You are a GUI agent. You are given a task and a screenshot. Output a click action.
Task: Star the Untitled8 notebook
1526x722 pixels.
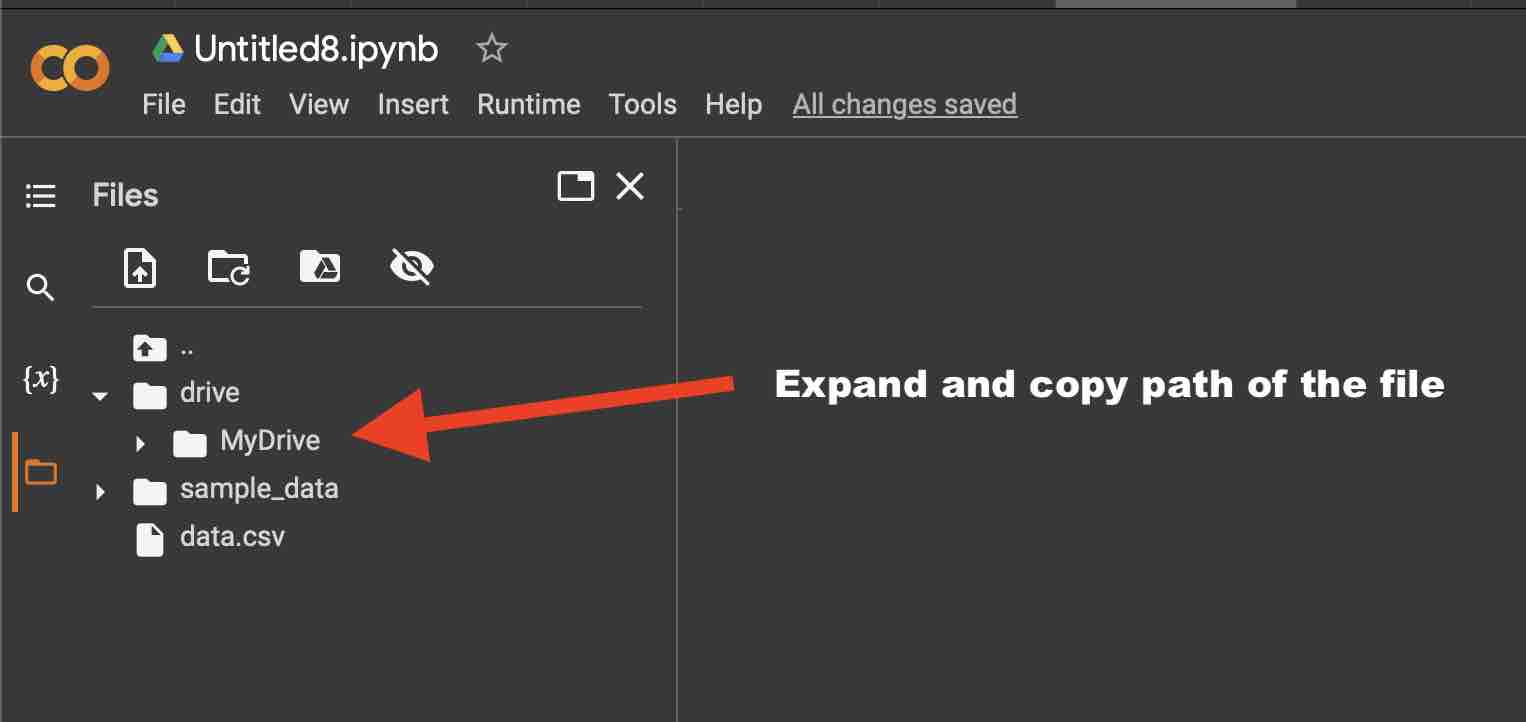pyautogui.click(x=491, y=47)
